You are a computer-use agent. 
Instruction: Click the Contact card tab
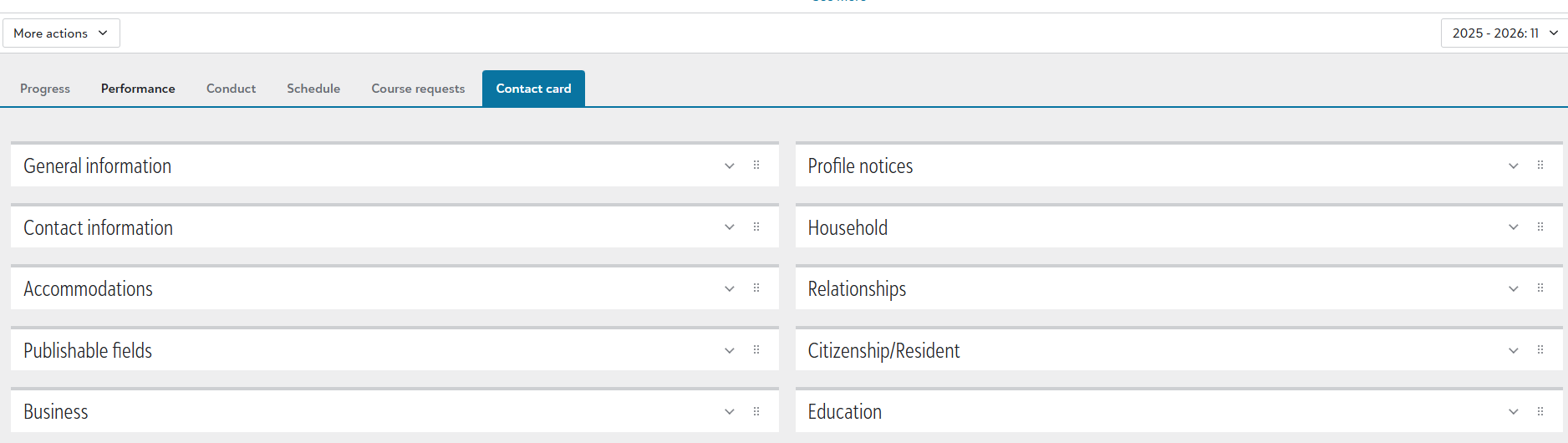(x=533, y=89)
